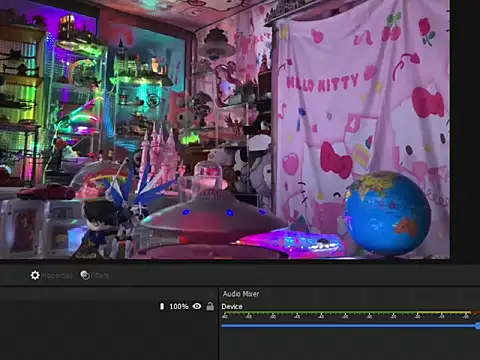Click the 100% value in the source row

point(179,306)
